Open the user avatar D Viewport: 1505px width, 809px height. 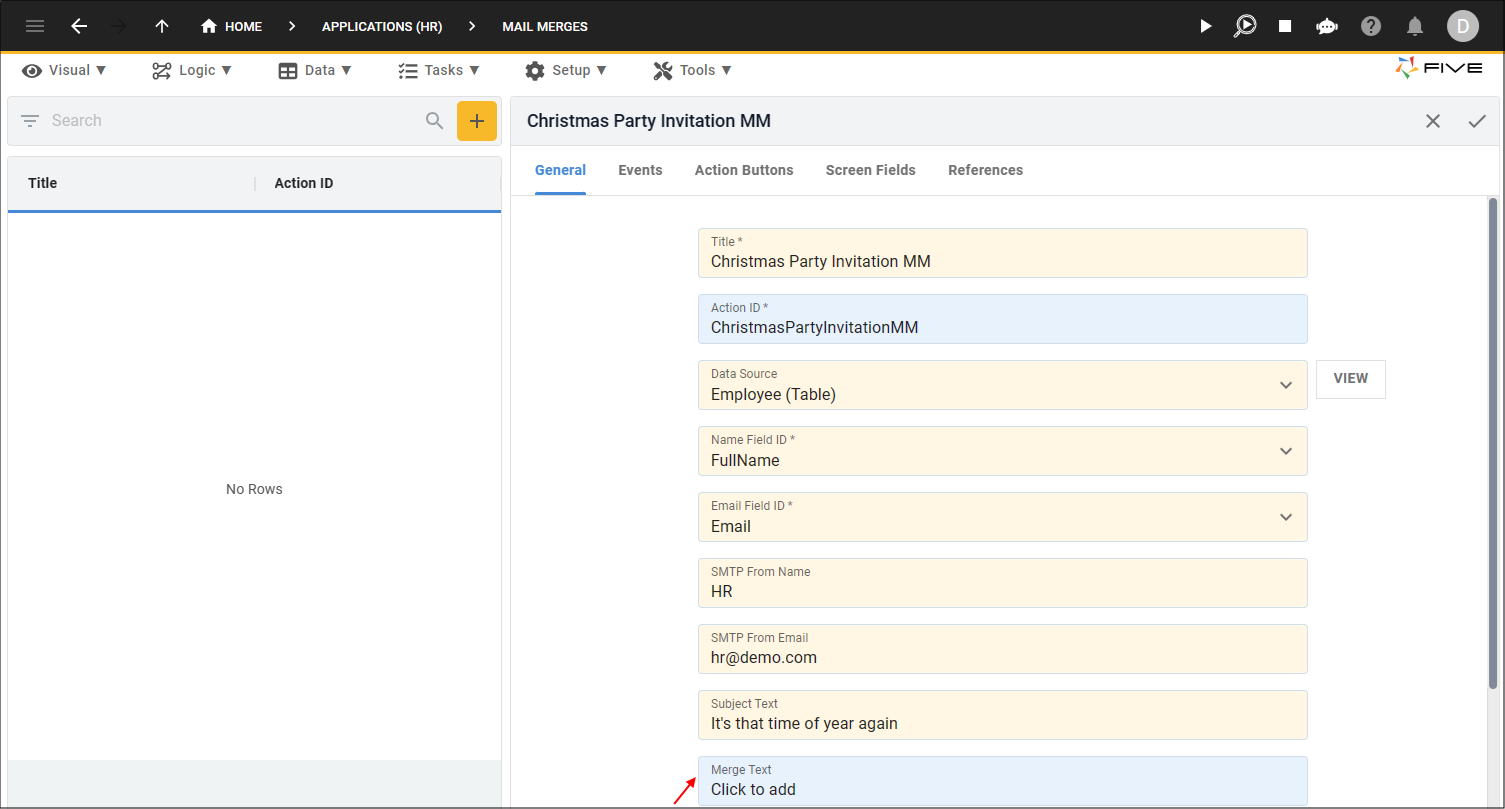(1462, 26)
